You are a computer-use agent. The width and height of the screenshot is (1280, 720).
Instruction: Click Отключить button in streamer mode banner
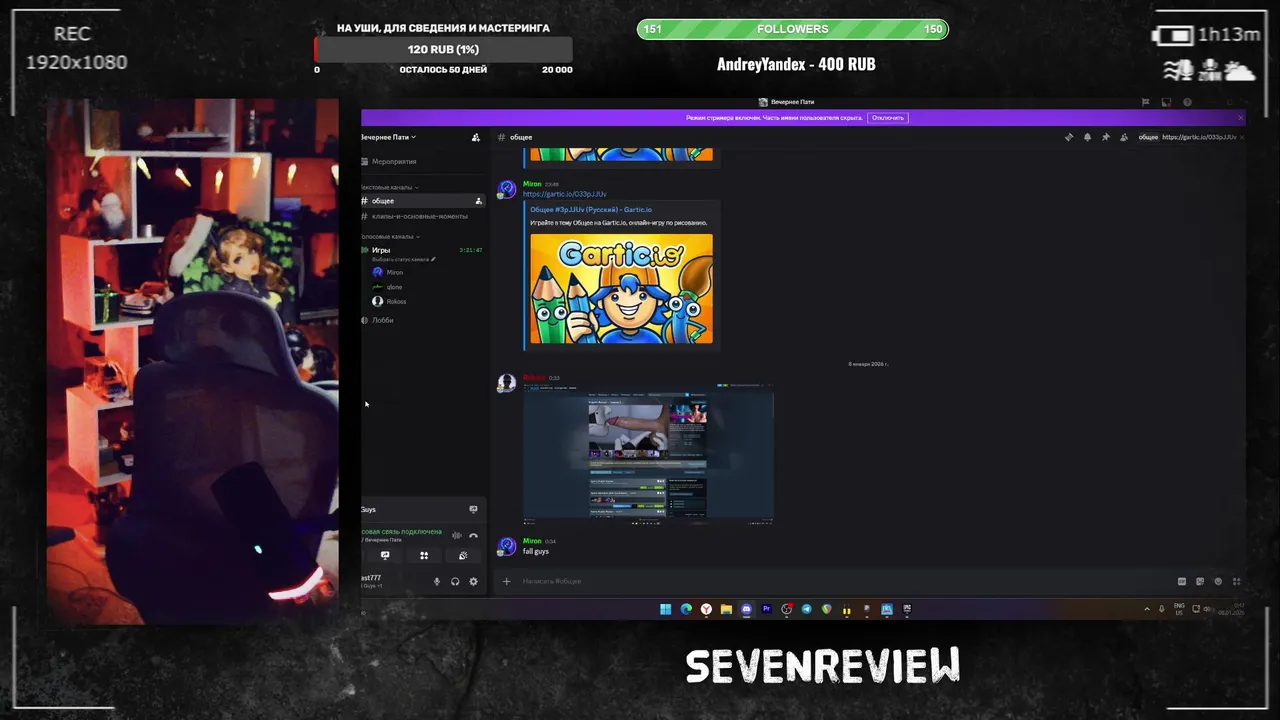pyautogui.click(x=888, y=118)
